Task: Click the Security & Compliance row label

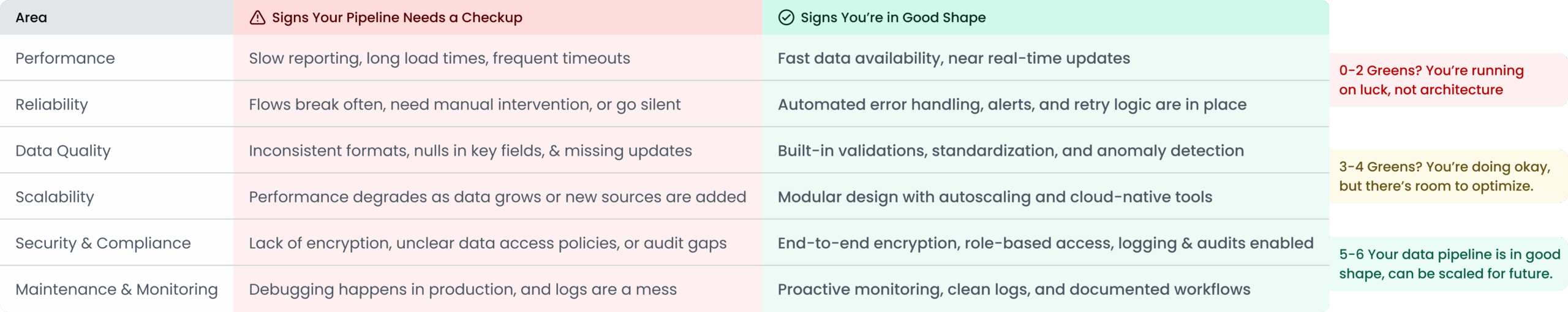Action: point(103,243)
